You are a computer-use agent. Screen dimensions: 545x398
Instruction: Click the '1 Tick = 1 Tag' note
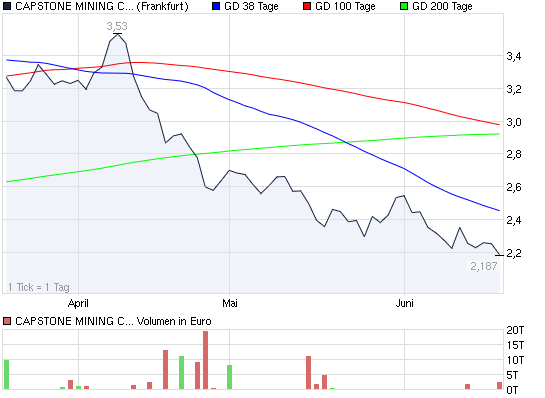coord(39,287)
